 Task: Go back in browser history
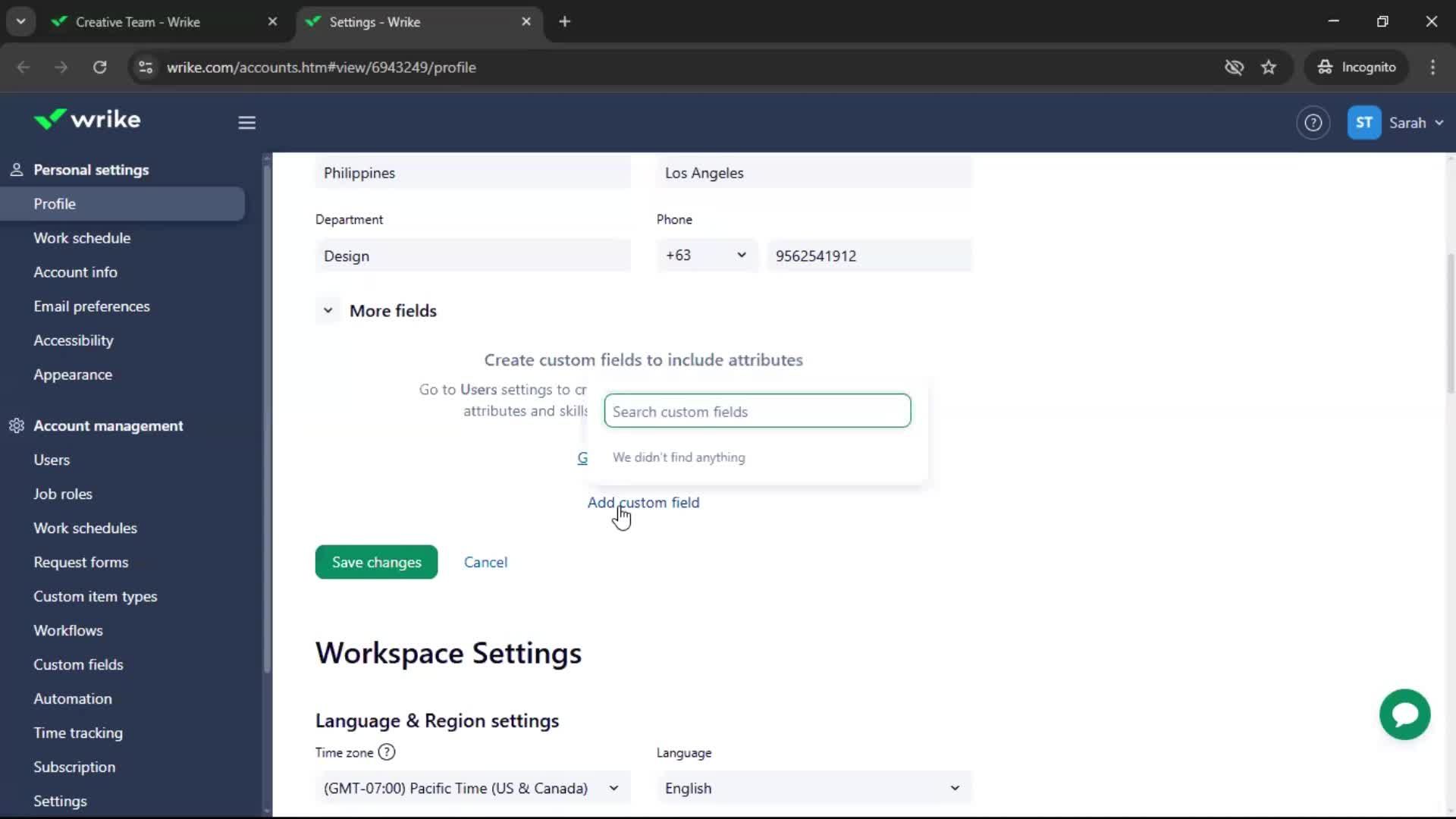pyautogui.click(x=24, y=67)
